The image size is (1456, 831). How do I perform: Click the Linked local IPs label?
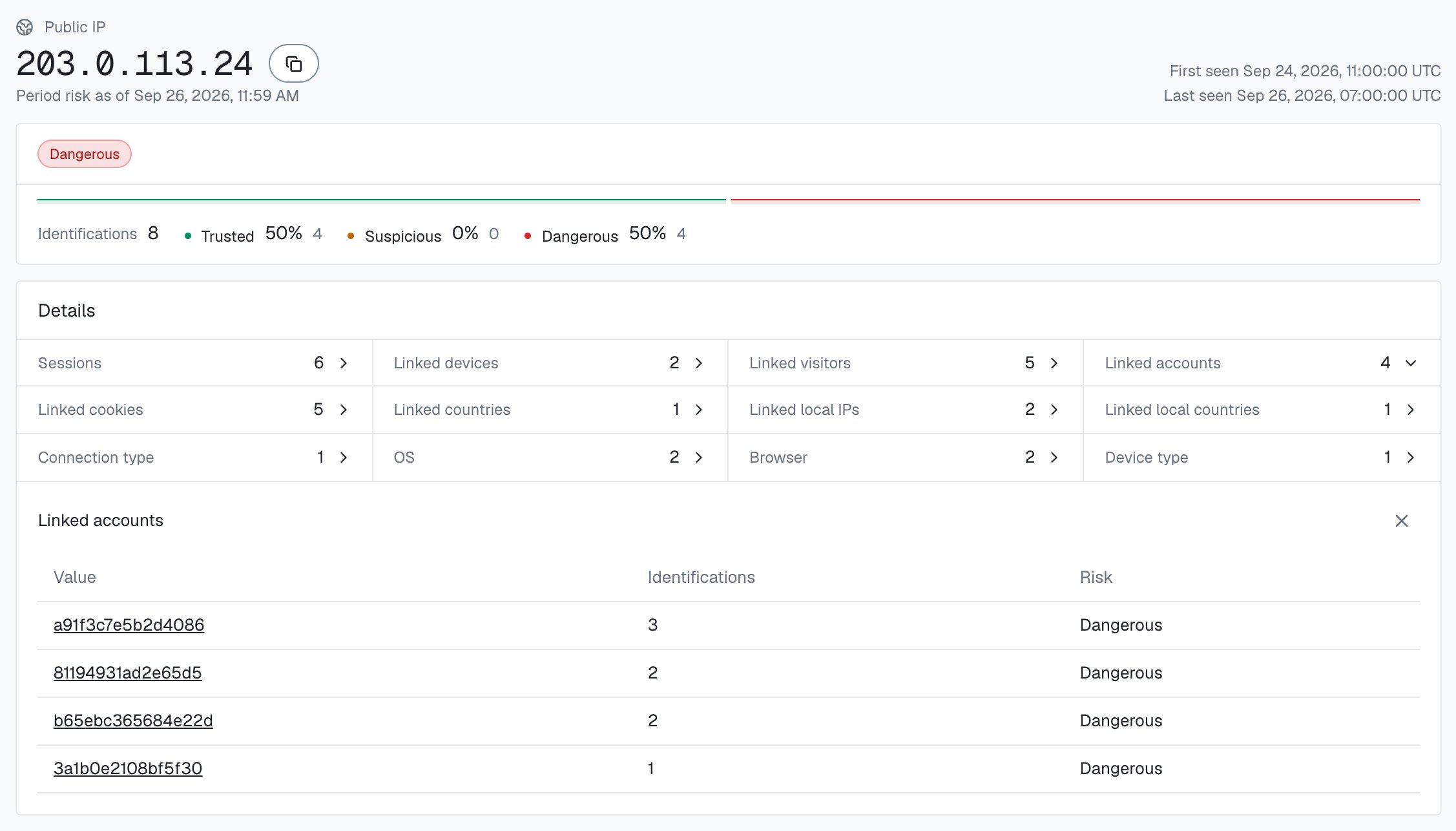[x=804, y=410]
